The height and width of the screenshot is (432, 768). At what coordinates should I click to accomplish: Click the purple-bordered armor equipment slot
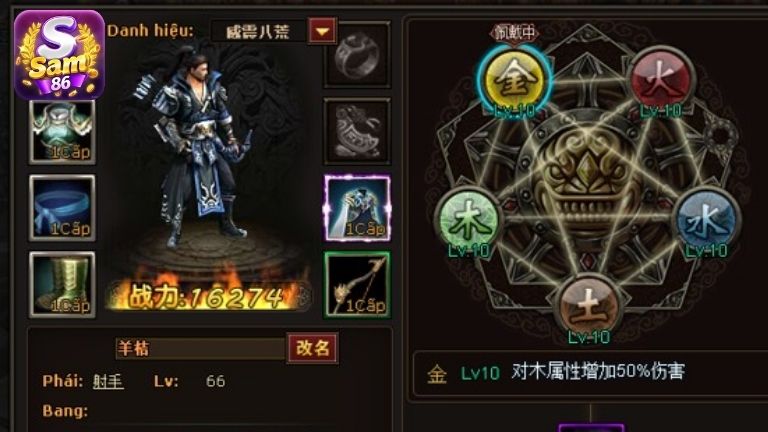tap(357, 208)
